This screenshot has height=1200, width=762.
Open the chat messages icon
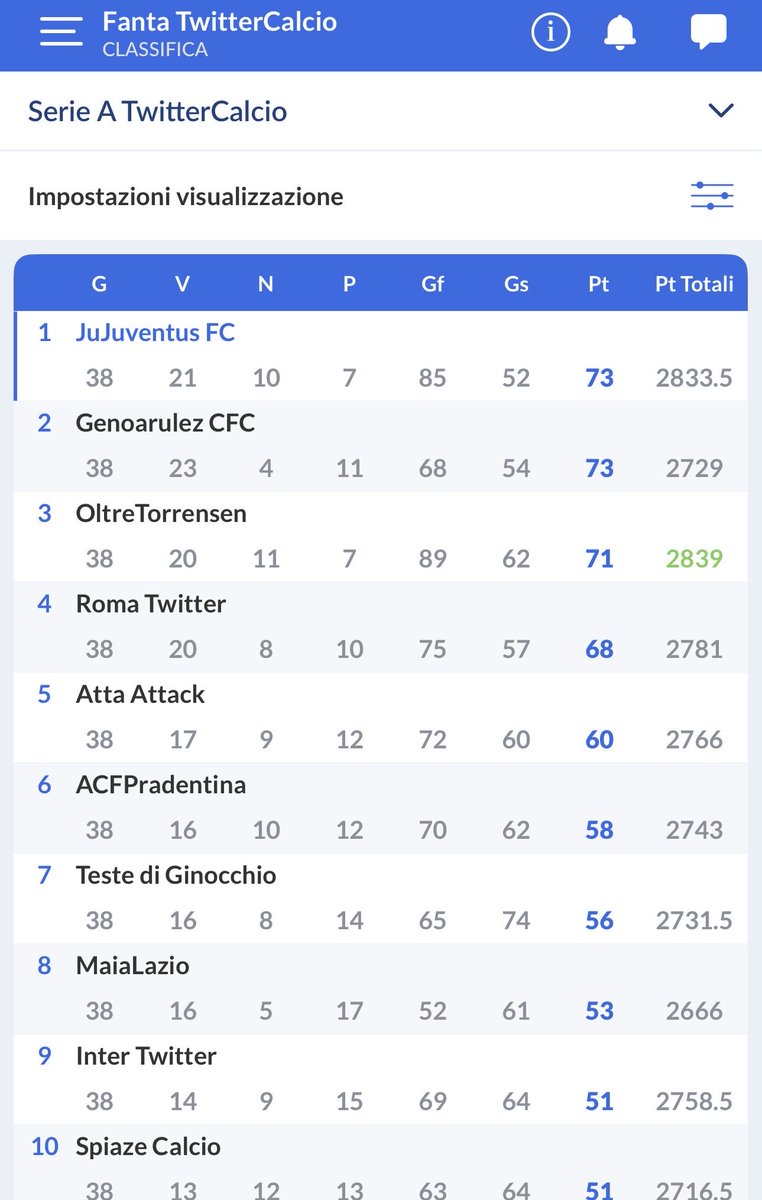click(x=708, y=33)
